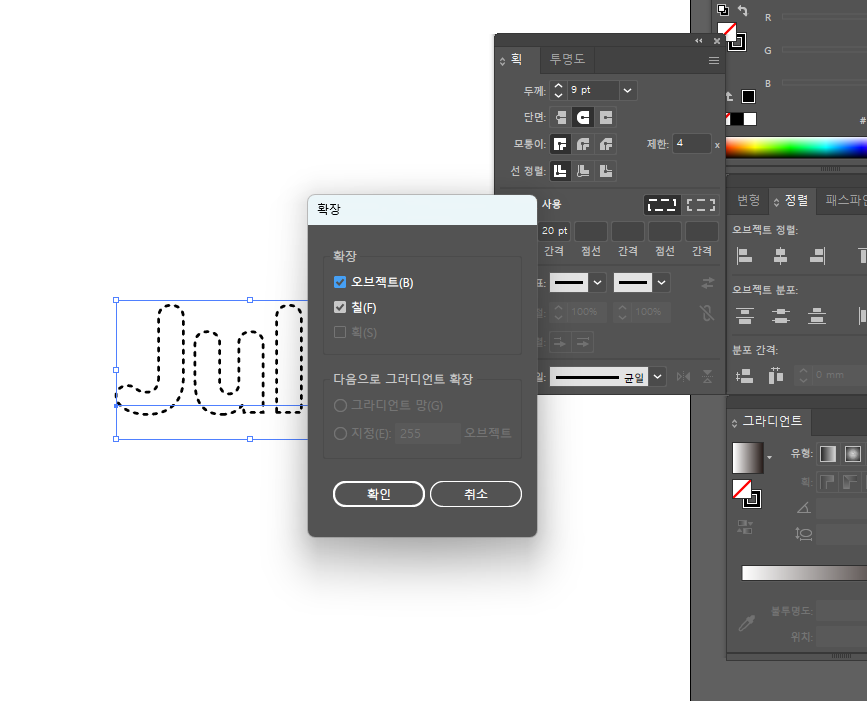This screenshot has width=867, height=701.
Task: Select butt cap in Stroke panel
Action: (x=561, y=117)
